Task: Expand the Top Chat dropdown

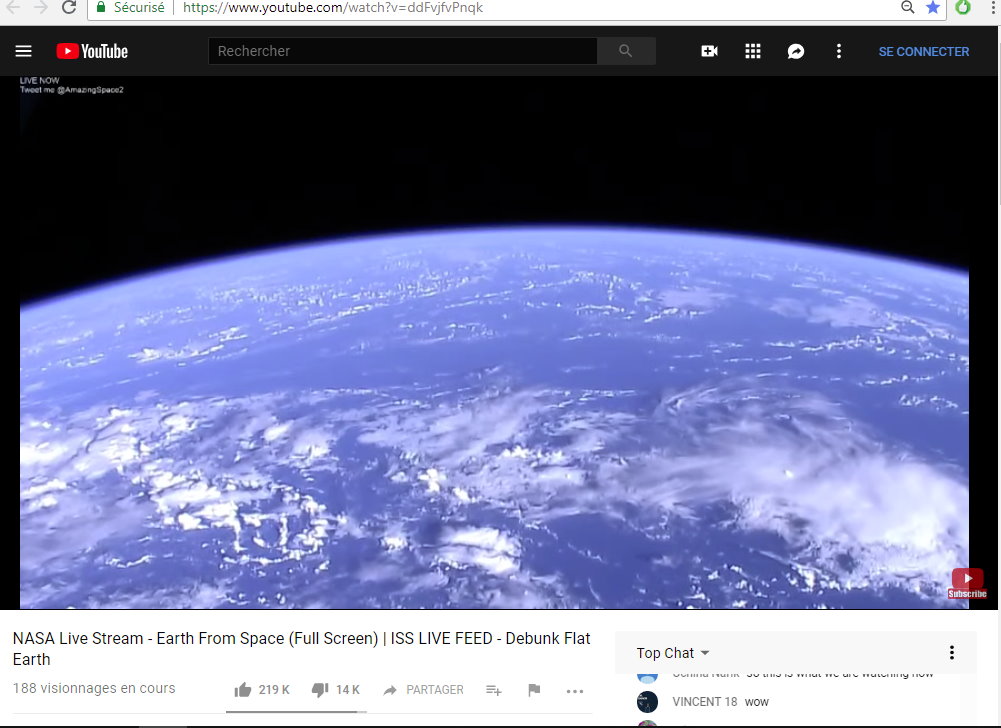Action: point(673,653)
